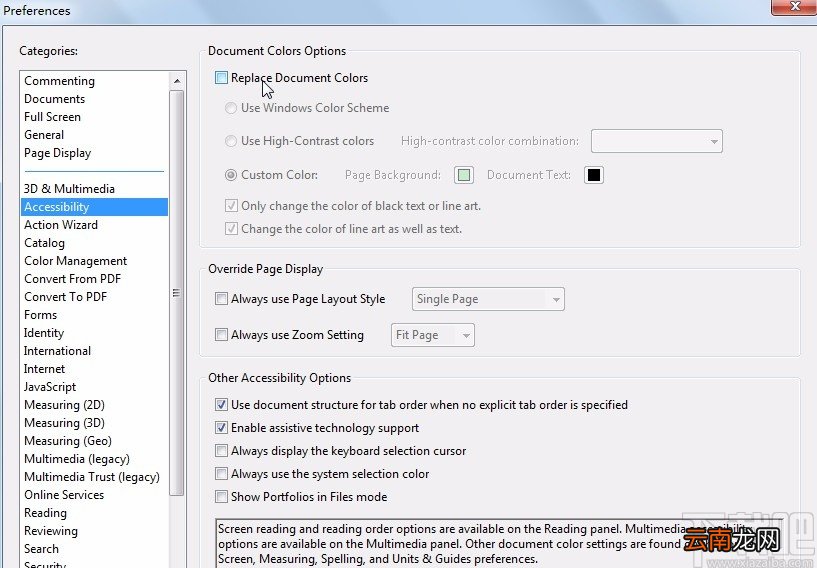Enable Always display keyboard selection cursor
Viewport: 817px width, 568px height.
[221, 451]
